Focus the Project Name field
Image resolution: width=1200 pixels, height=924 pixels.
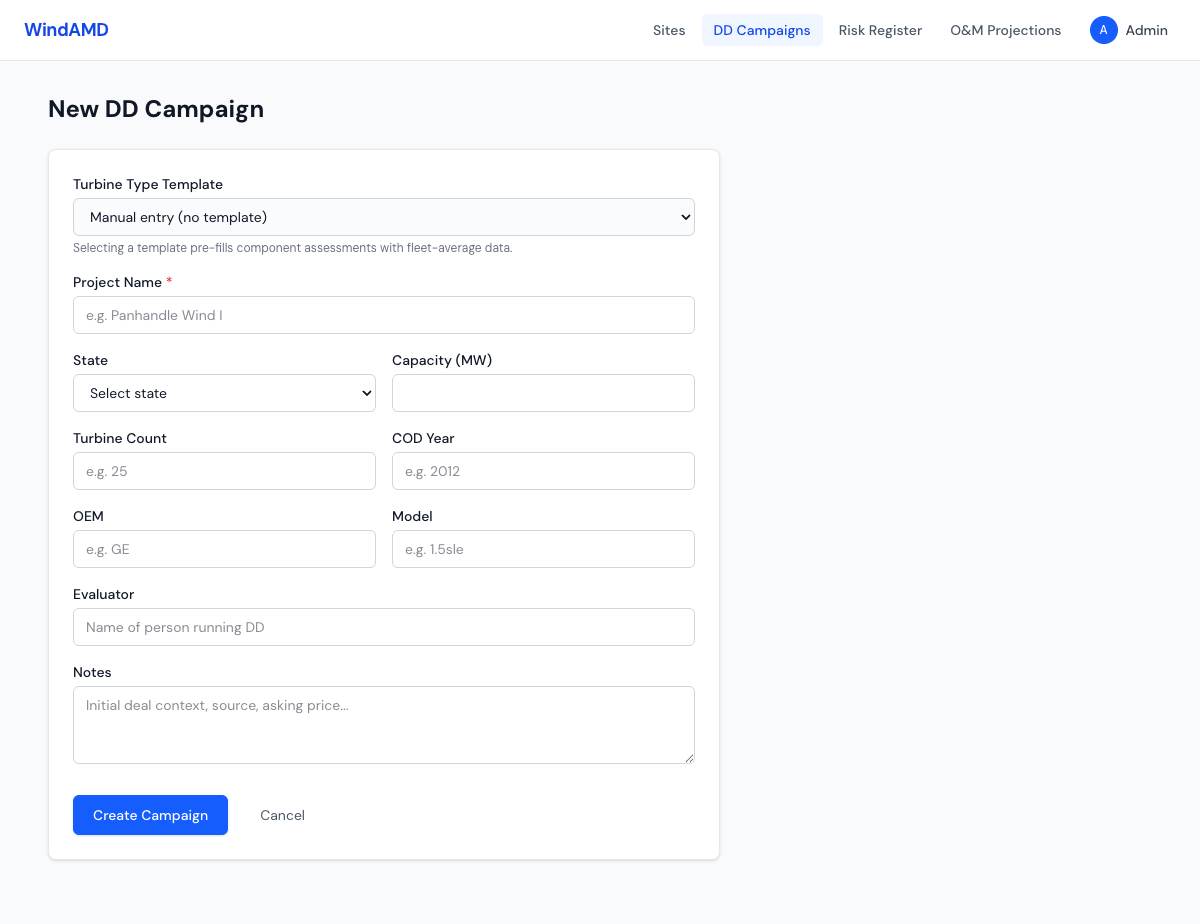coord(383,315)
